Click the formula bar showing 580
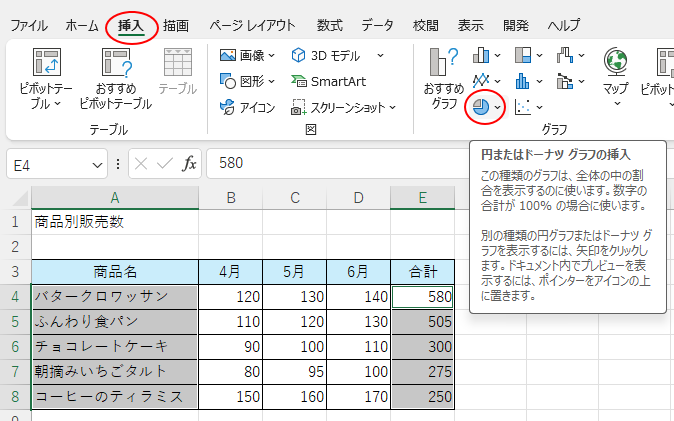 (337, 163)
